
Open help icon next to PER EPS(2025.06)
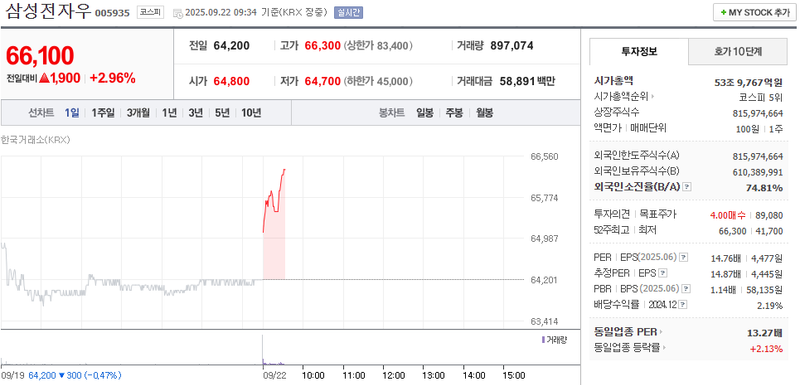pyautogui.click(x=683, y=258)
